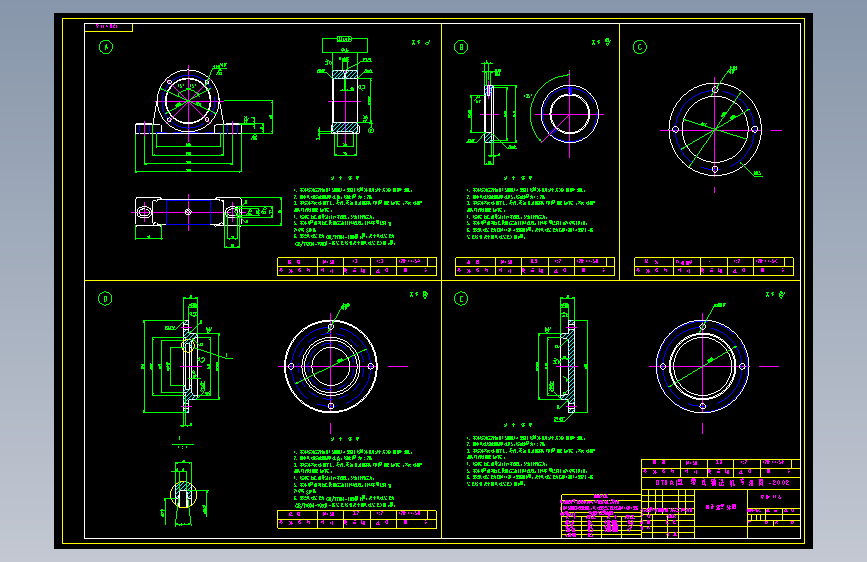Click the right bolt hole on panel D's flange

pyautogui.click(x=370, y=366)
